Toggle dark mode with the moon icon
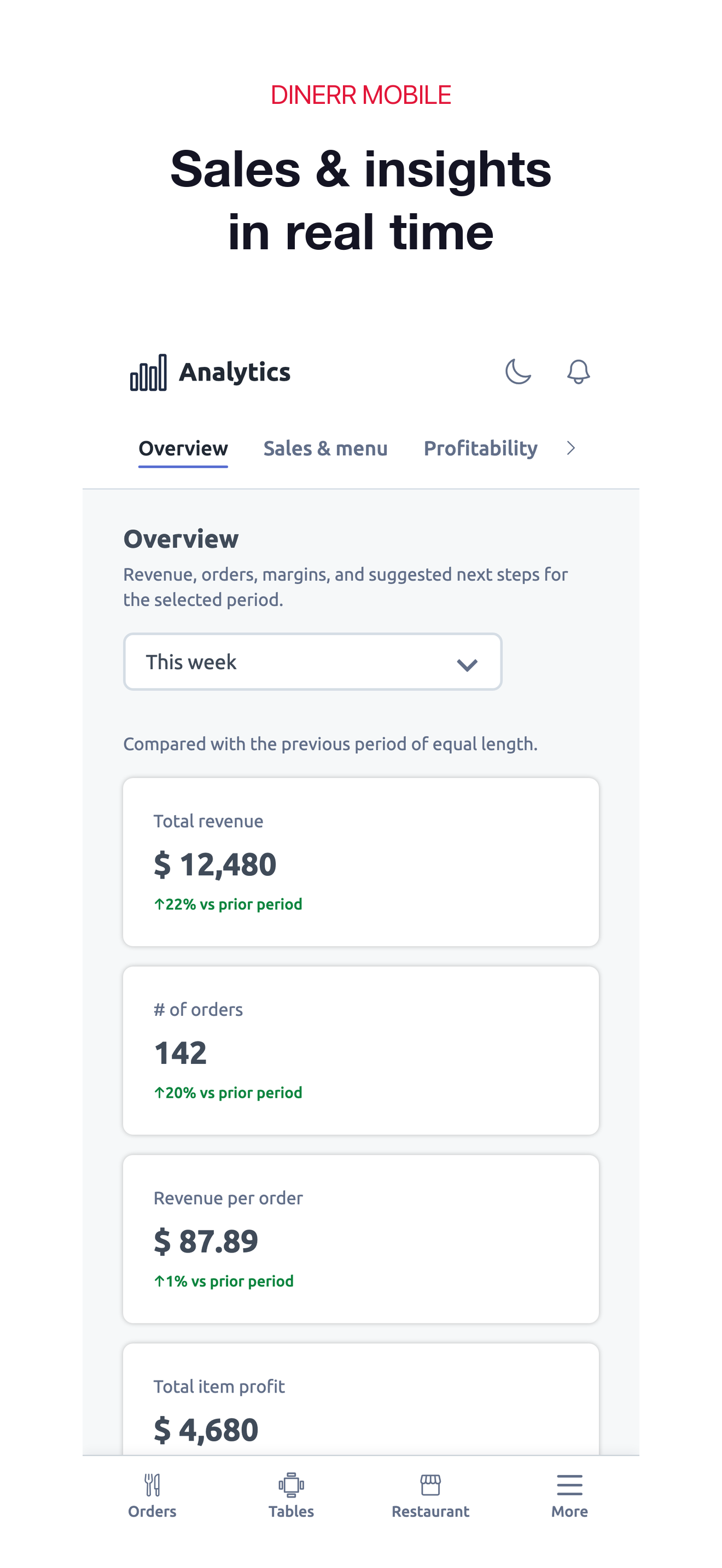 [x=518, y=371]
